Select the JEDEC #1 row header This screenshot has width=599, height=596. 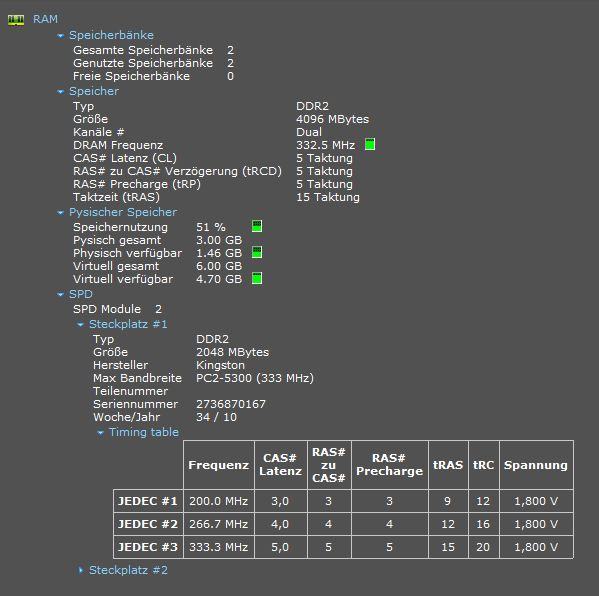coord(148,501)
